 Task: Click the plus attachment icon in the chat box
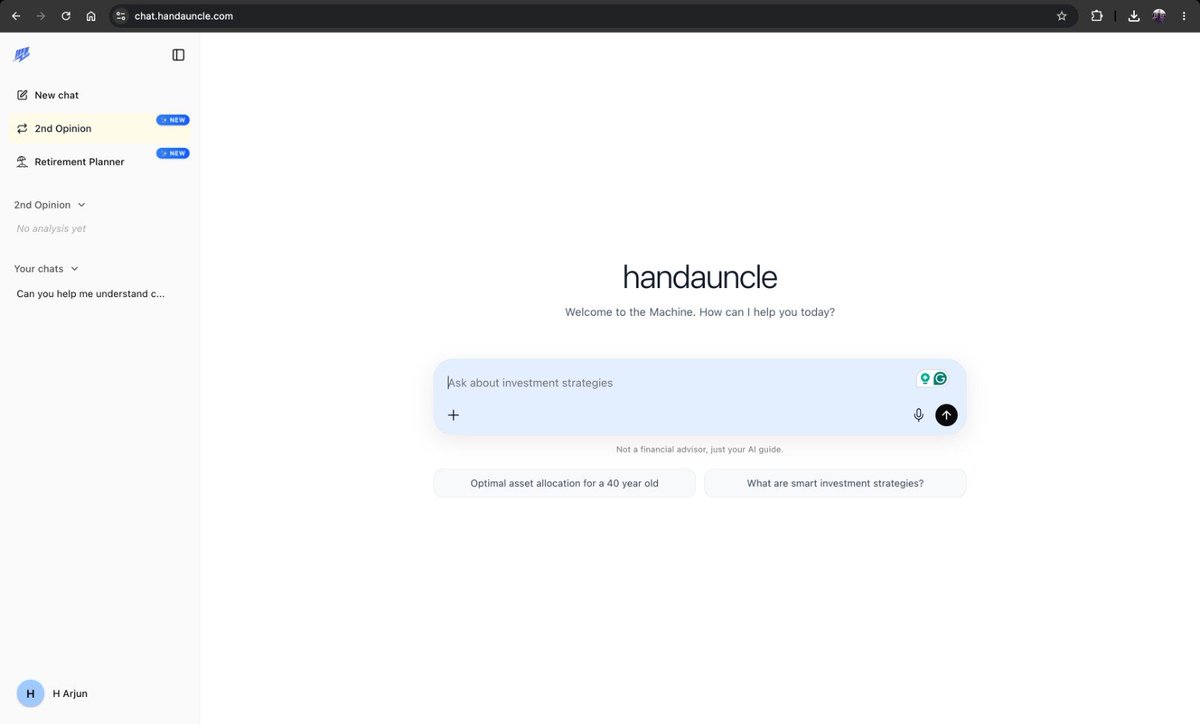point(453,415)
